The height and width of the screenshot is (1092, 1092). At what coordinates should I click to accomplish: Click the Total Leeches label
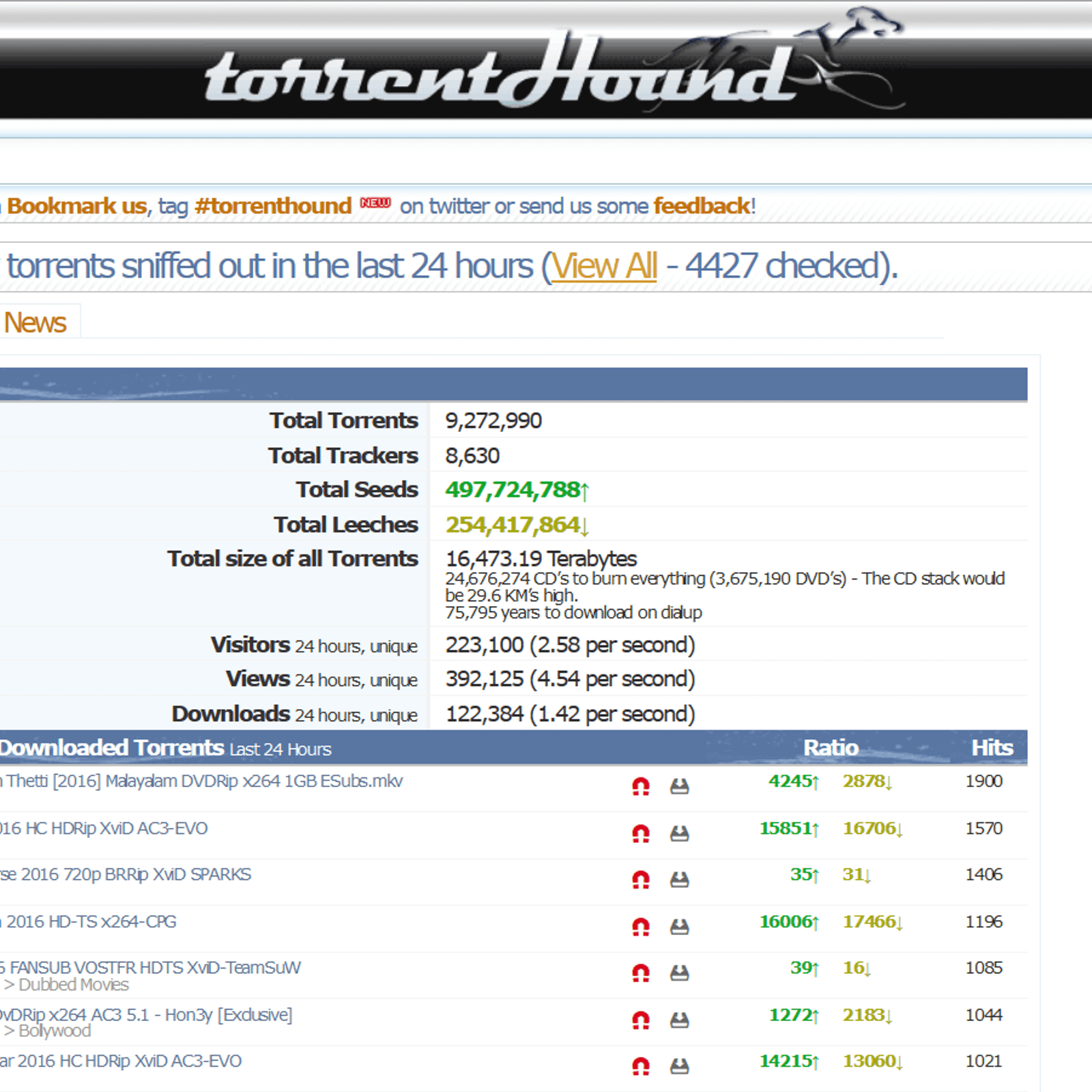(346, 524)
